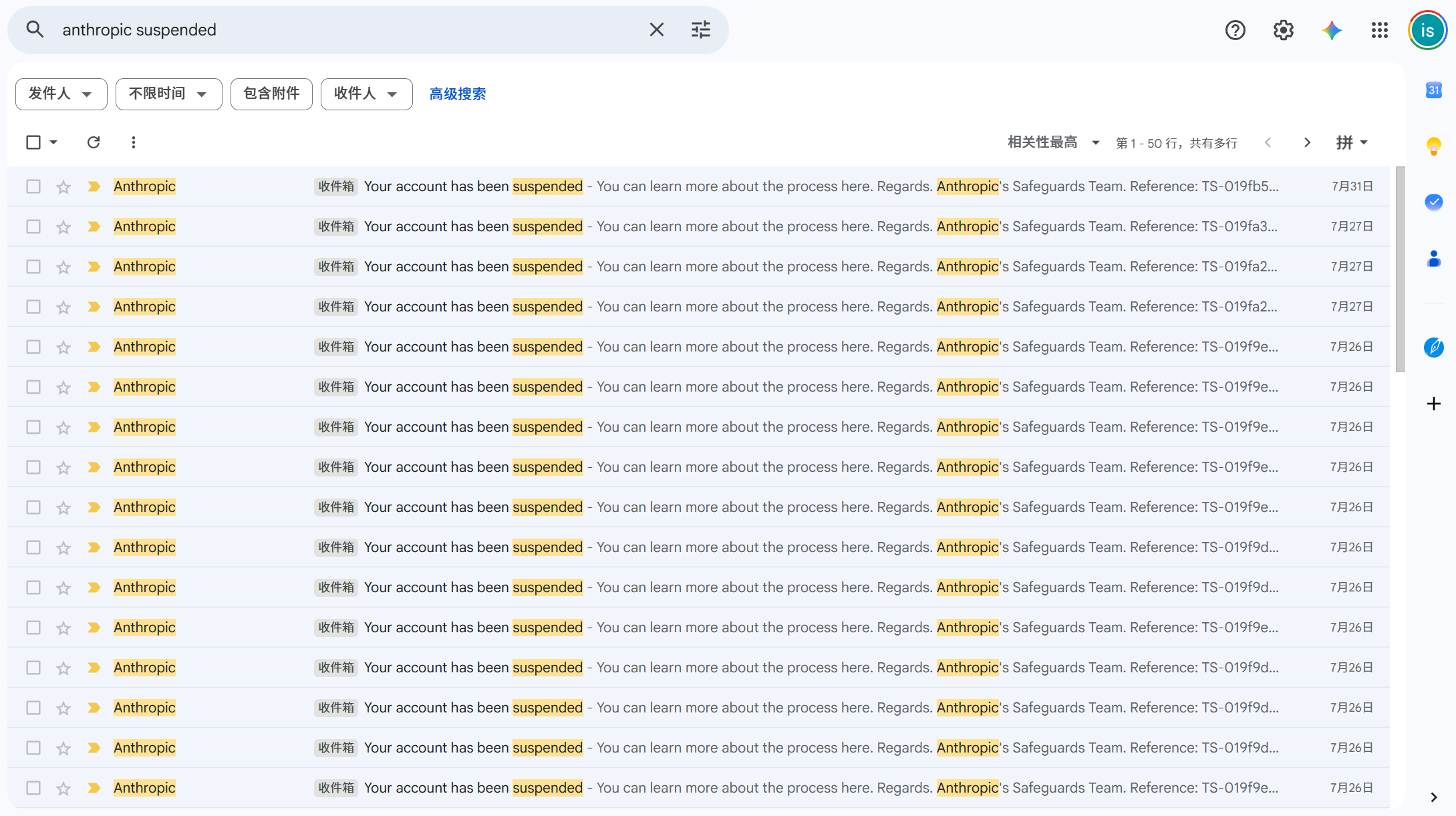This screenshot has width=1456, height=816.
Task: Open the three-dot more options menu
Action: 134,142
